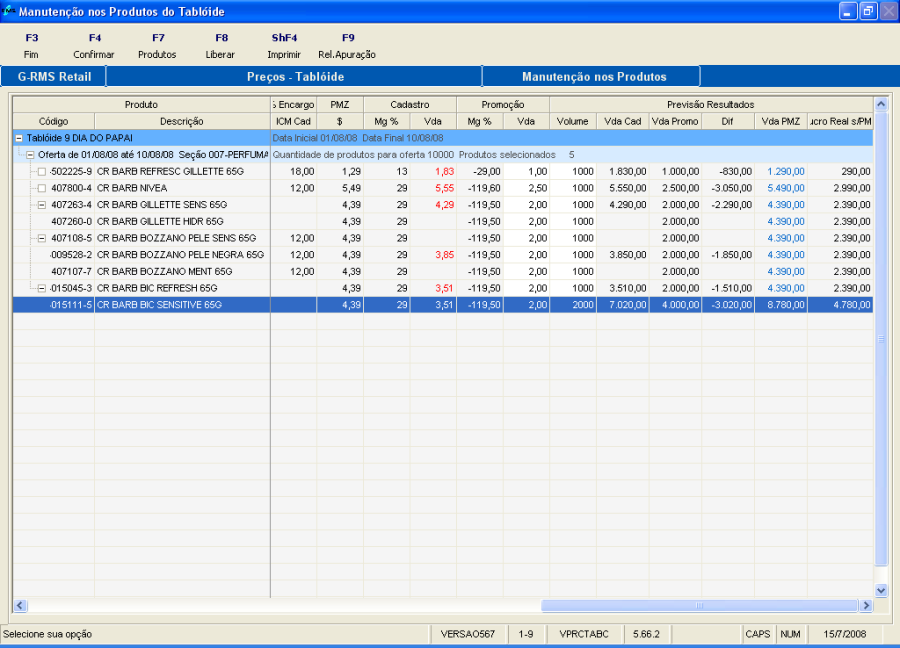Select row CR BARB GILLETTE HIDR 65G
The height and width of the screenshot is (648, 900).
click(x=443, y=222)
